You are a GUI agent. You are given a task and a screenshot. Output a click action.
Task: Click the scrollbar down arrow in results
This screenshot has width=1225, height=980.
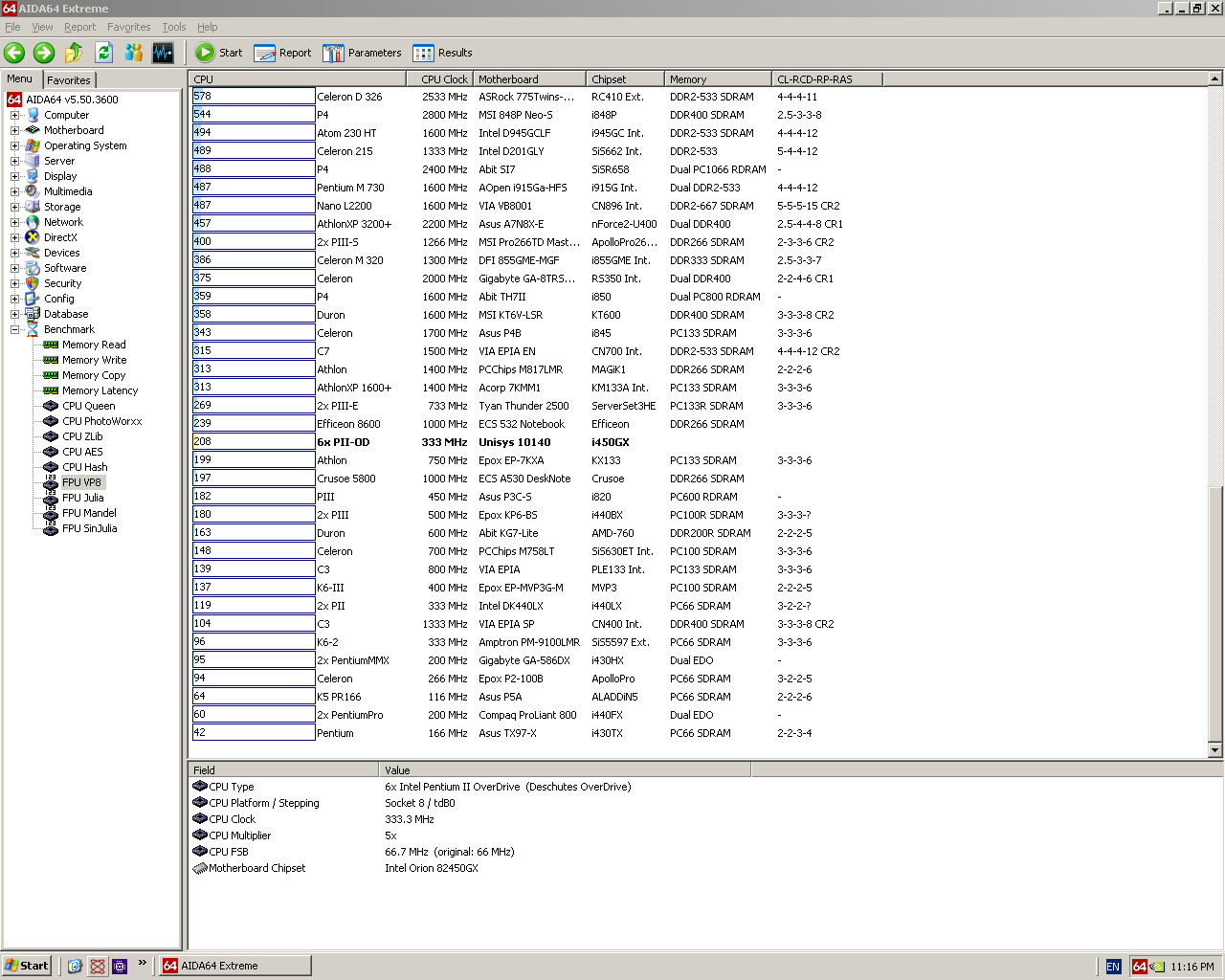pyautogui.click(x=1215, y=750)
